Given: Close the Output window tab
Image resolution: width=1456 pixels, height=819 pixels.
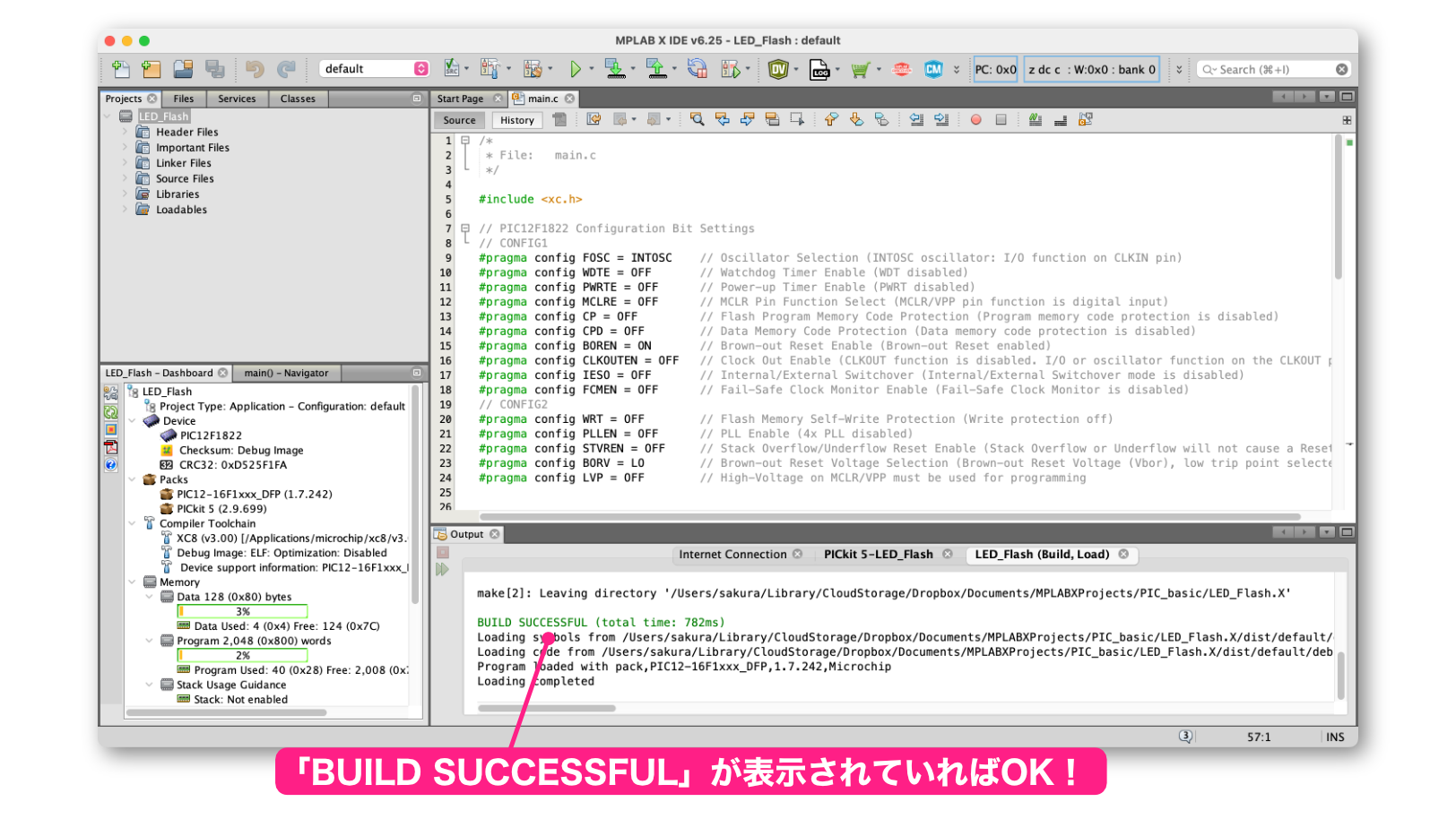Looking at the screenshot, I should coord(494,534).
